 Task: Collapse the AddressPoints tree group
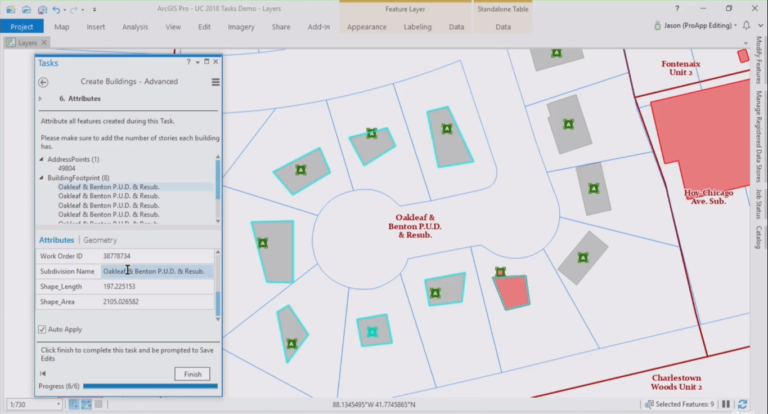[x=41, y=159]
